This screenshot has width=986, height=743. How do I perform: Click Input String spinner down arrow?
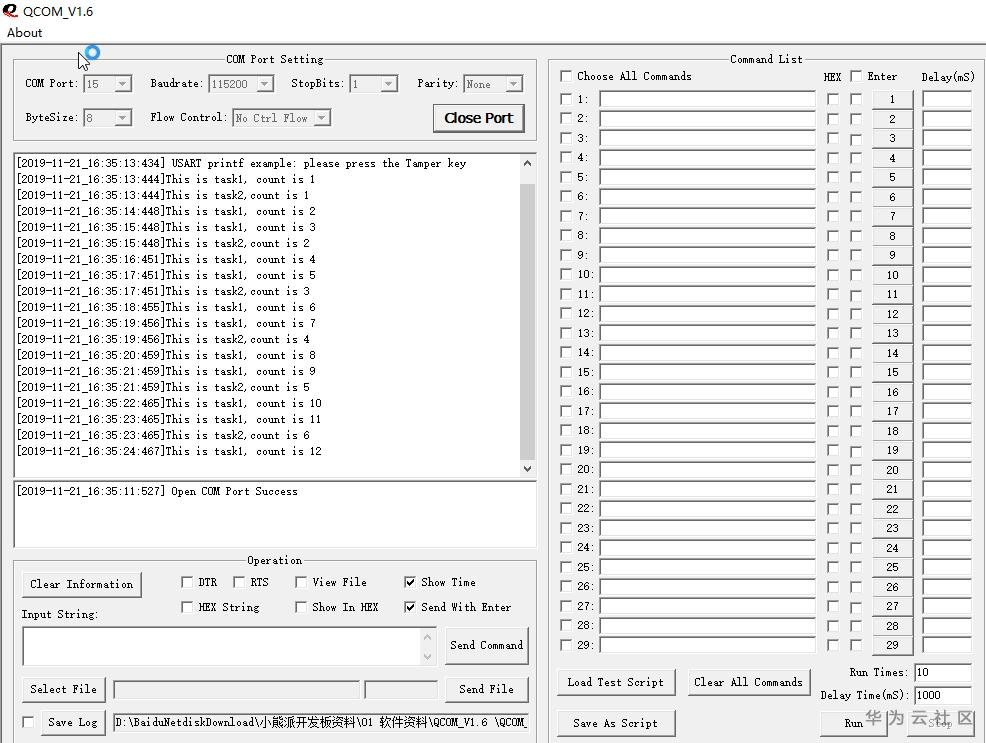coord(428,656)
